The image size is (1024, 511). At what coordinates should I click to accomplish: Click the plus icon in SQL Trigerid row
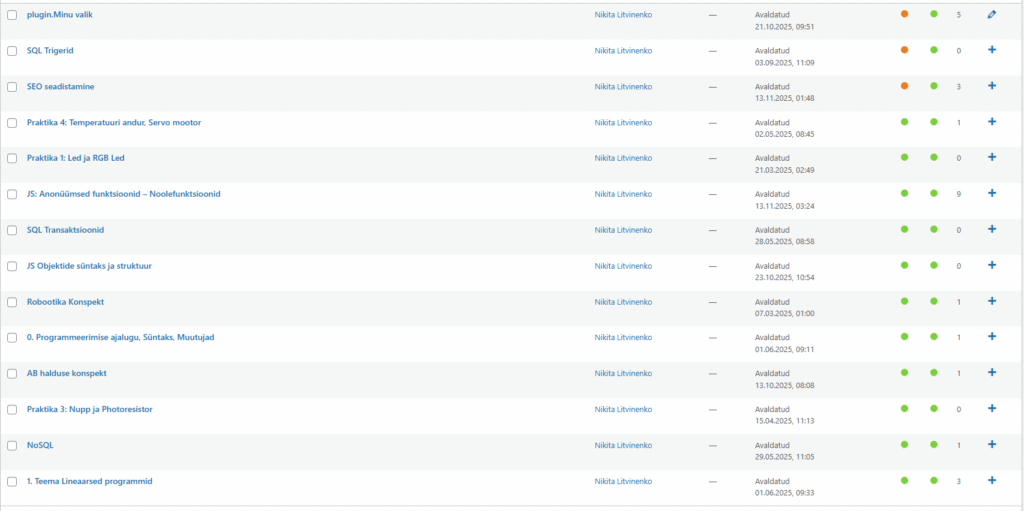[x=992, y=49]
